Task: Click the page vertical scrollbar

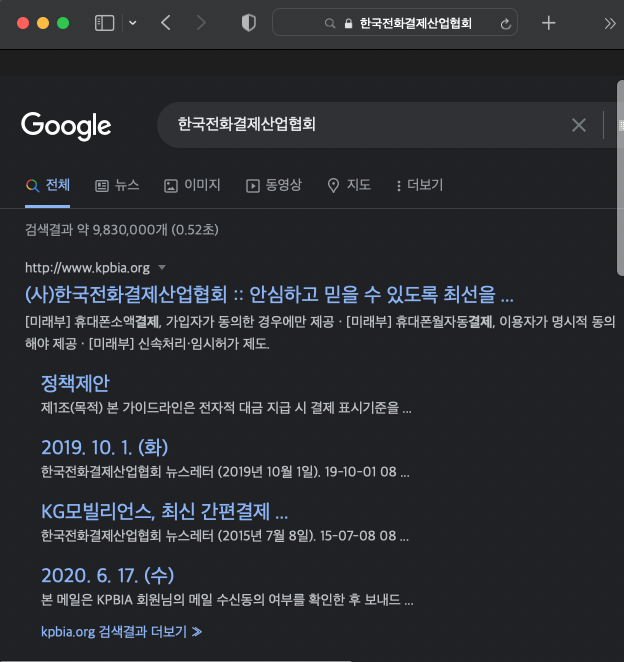Action: click(x=620, y=178)
